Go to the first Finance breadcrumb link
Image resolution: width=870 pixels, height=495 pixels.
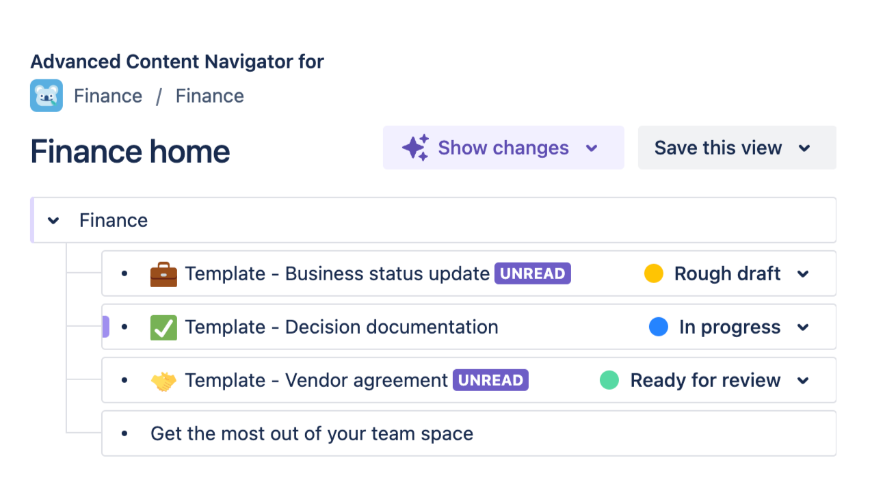[x=108, y=96]
